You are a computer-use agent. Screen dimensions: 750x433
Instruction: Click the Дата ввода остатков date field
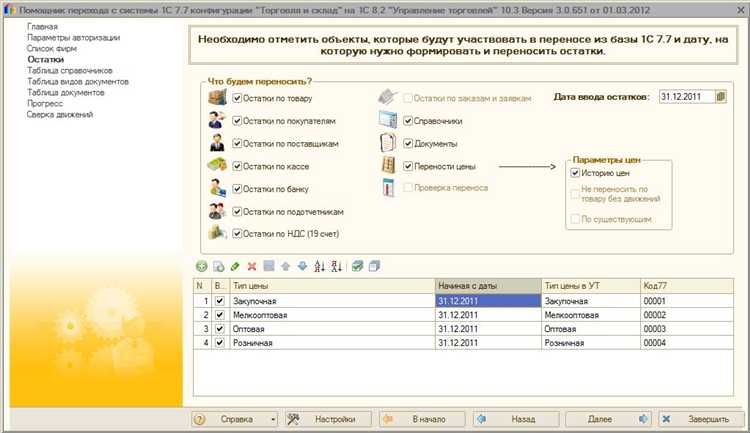684,97
